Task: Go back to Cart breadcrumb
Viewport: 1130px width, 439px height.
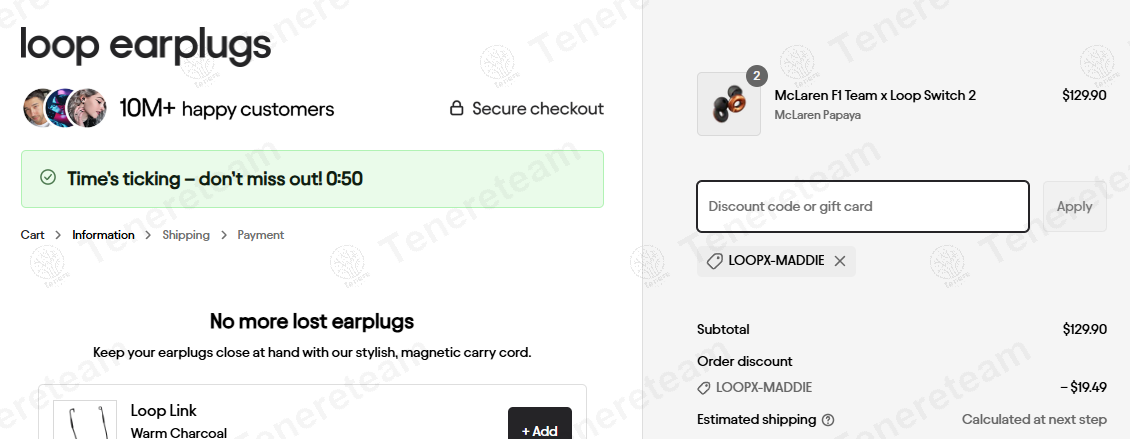Action: [33, 235]
